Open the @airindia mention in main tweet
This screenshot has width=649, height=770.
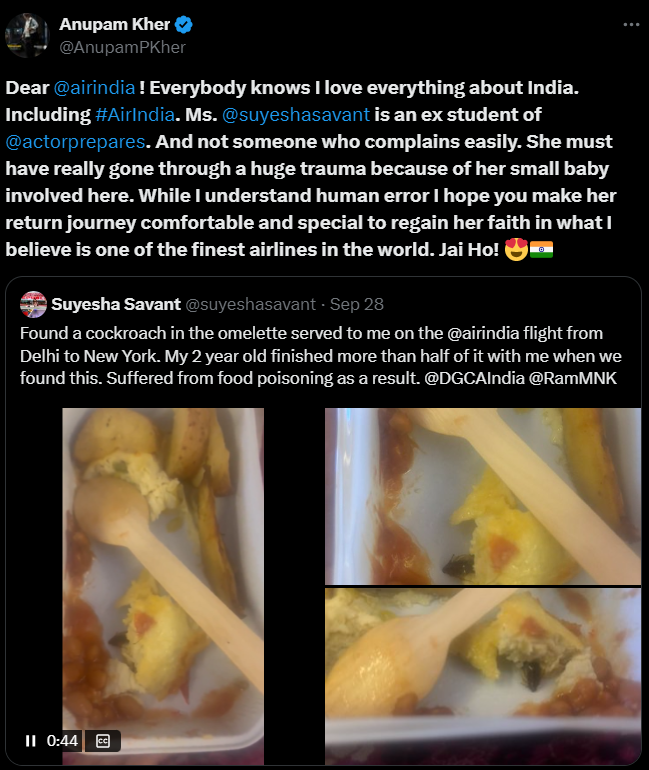[94, 87]
